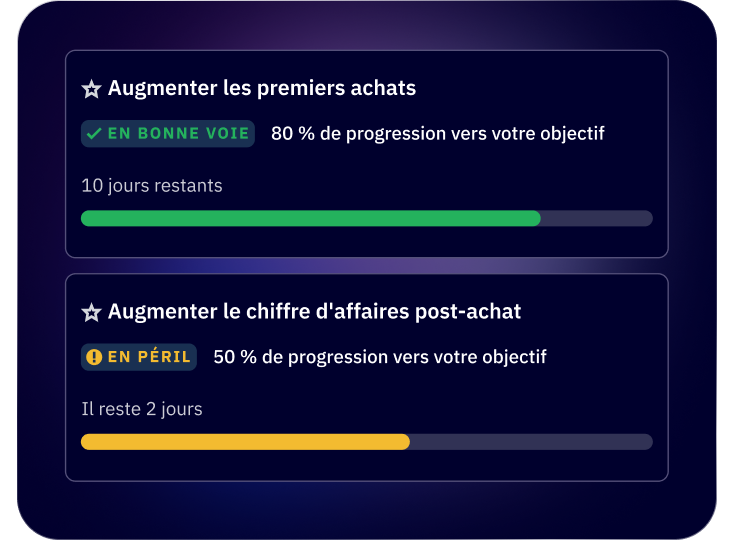734x540 pixels.
Task: Click the yellow warning exclamation icon
Action: 94,357
